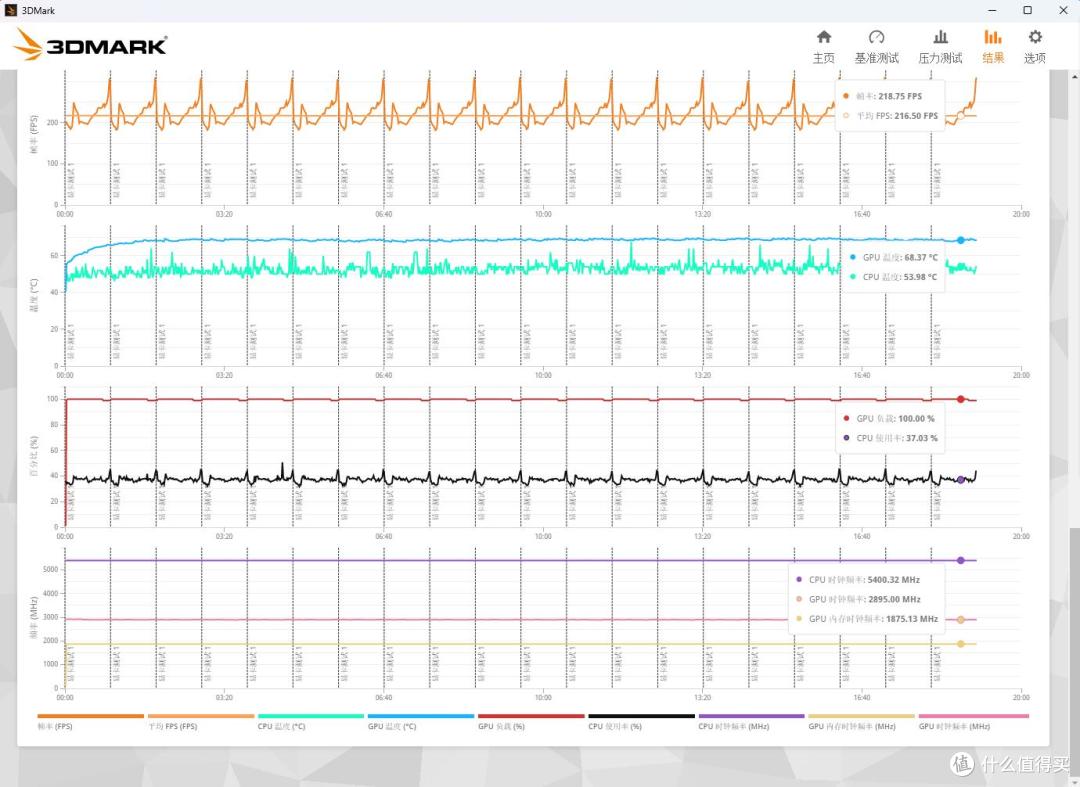Close the 3DMark window
This screenshot has width=1080, height=787.
[x=1063, y=10]
